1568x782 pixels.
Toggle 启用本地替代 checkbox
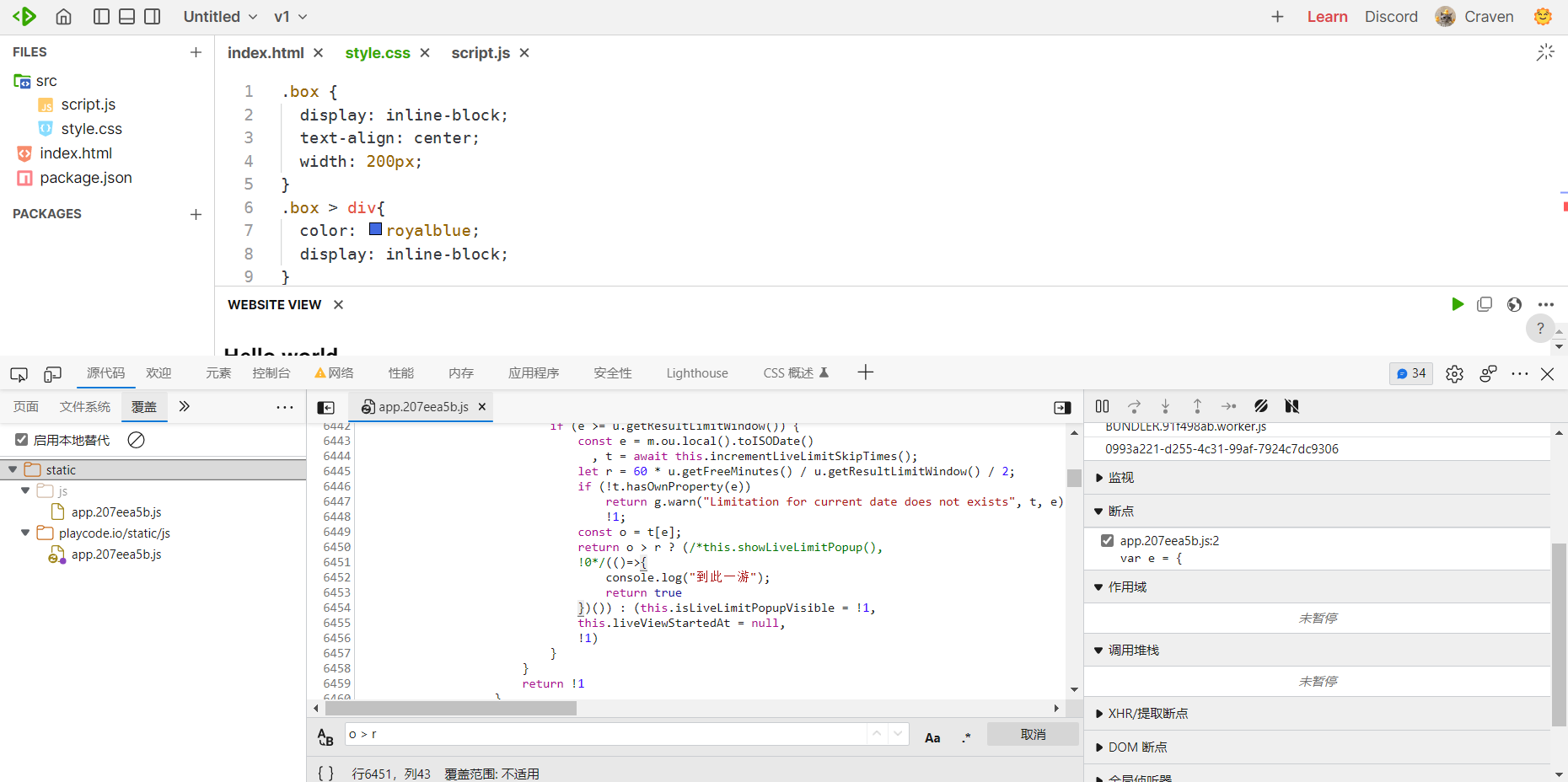pos(22,439)
